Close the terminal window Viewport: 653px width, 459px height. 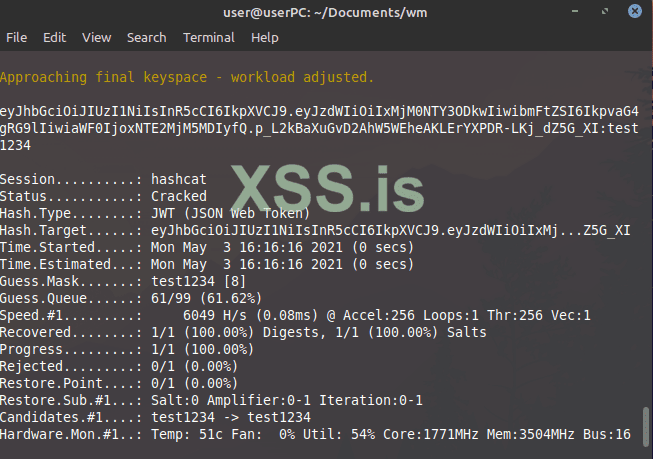(x=635, y=13)
